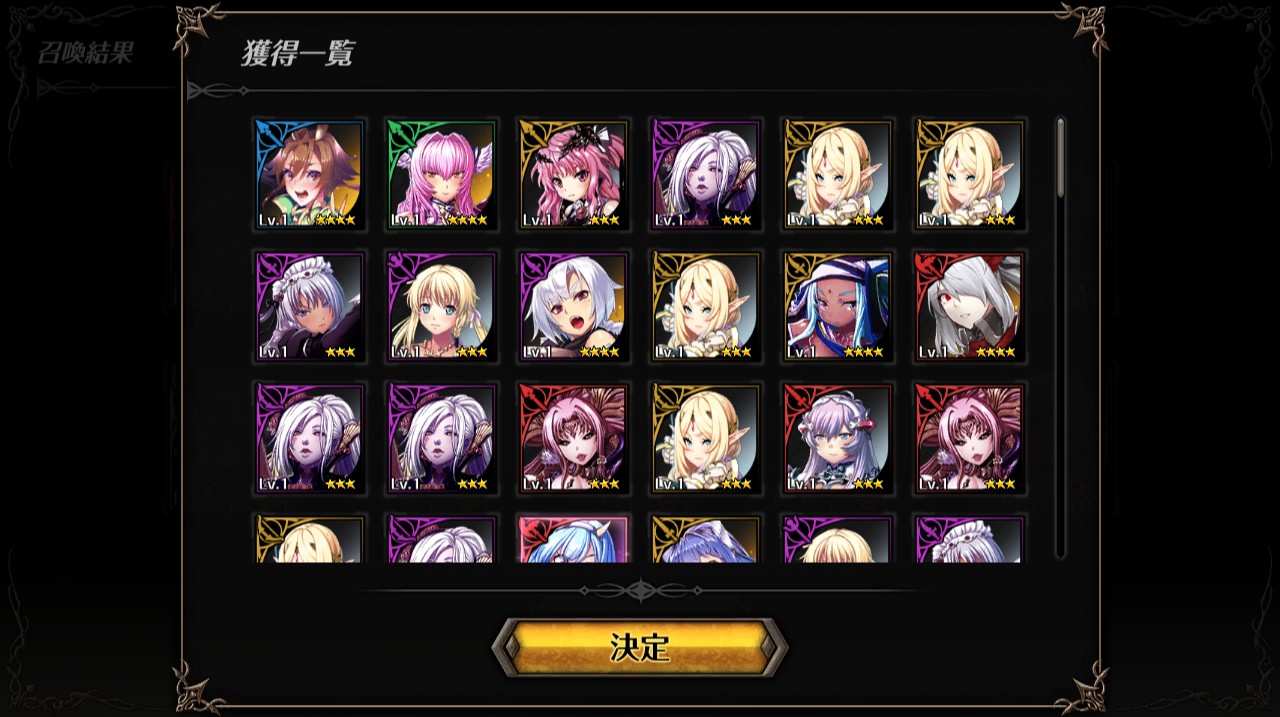Viewport: 1280px width, 717px height.
Task: Select the maid card at the end of the bottom row
Action: 970,539
